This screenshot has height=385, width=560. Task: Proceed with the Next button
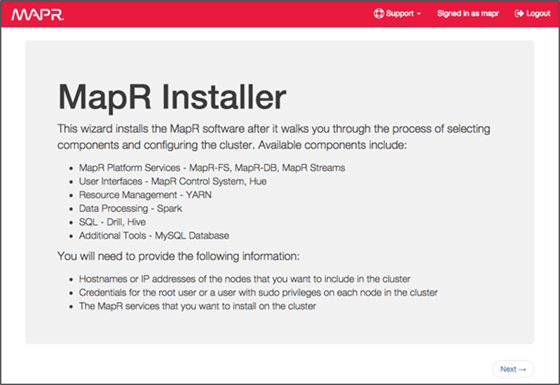[x=513, y=369]
